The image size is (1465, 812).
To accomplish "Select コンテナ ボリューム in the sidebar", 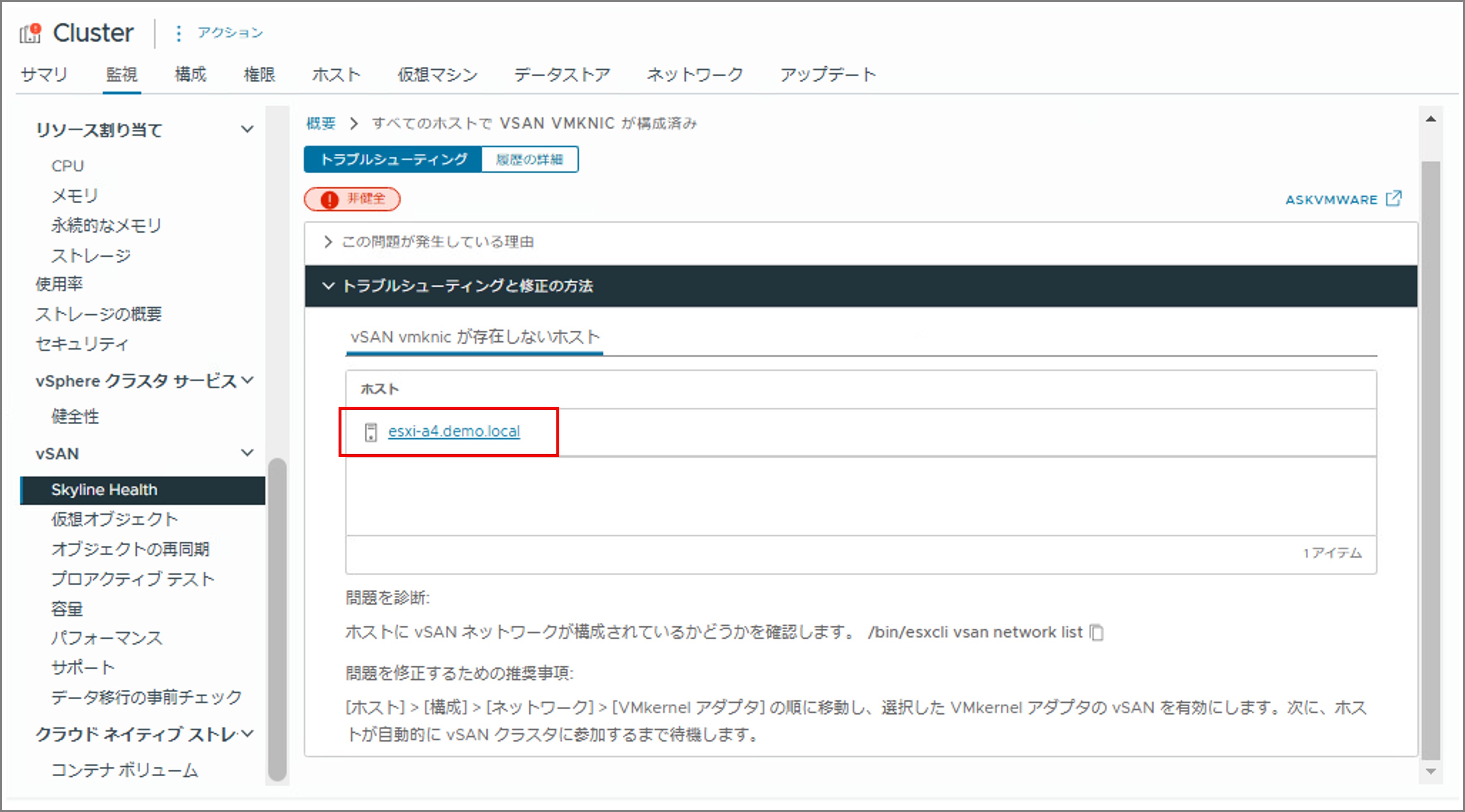I will click(x=124, y=771).
